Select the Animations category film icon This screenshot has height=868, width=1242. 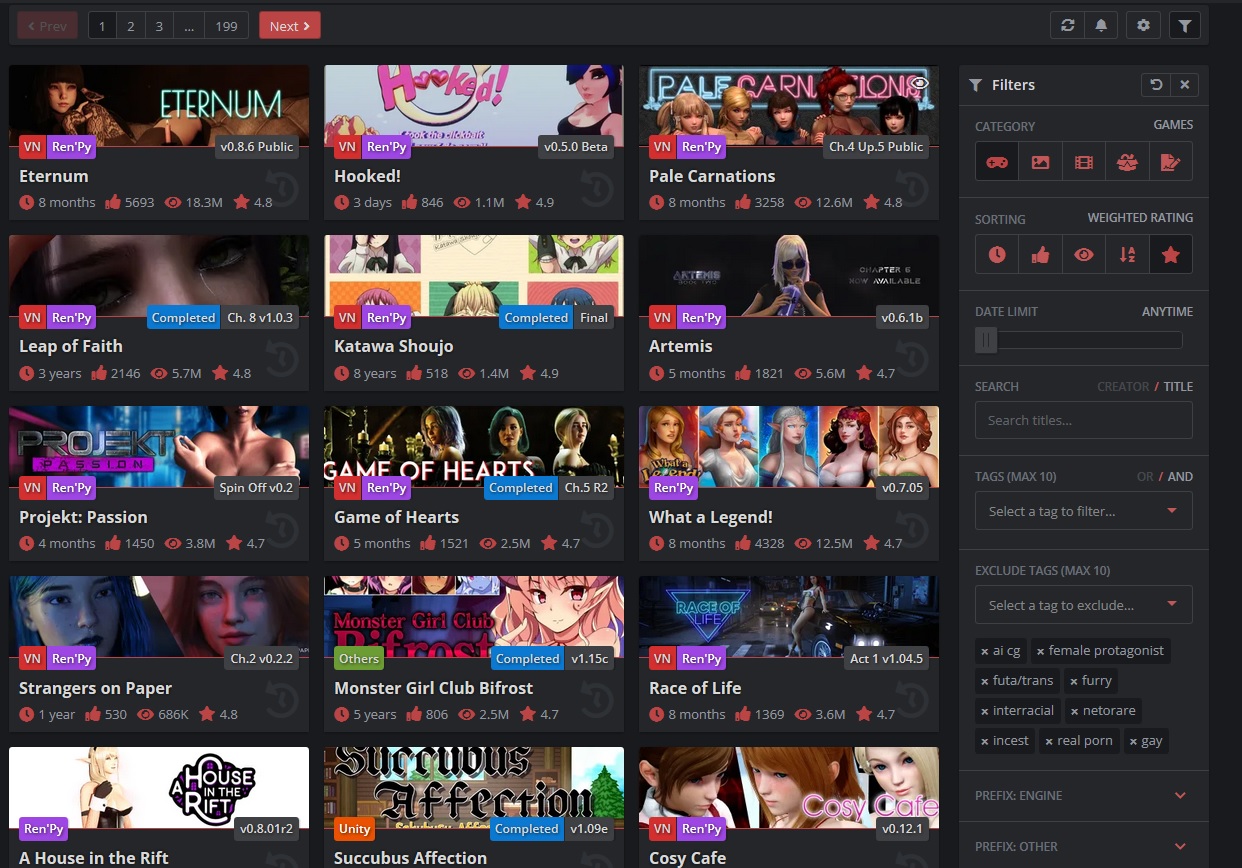(1083, 161)
